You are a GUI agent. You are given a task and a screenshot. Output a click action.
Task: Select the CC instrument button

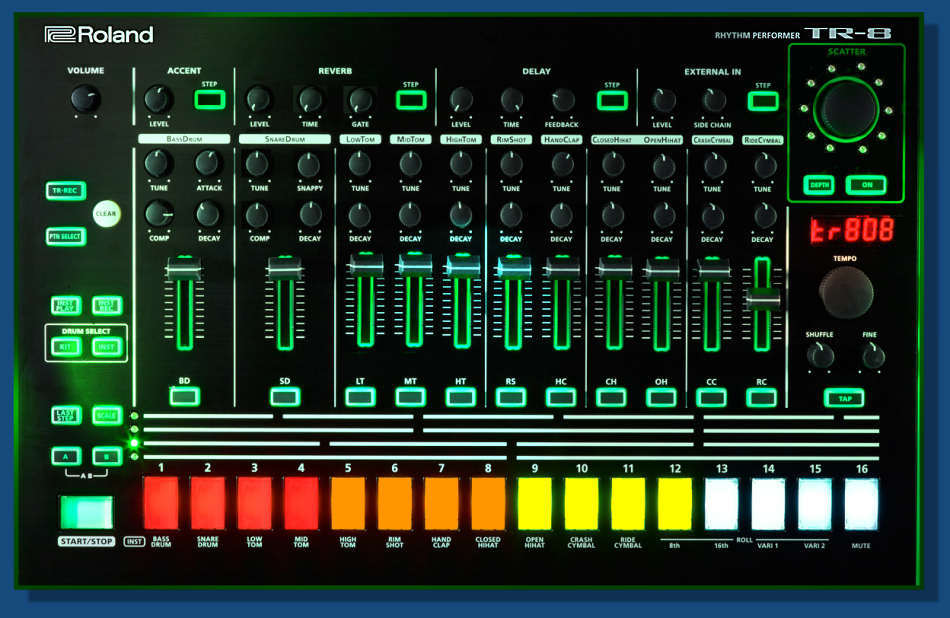pos(711,397)
